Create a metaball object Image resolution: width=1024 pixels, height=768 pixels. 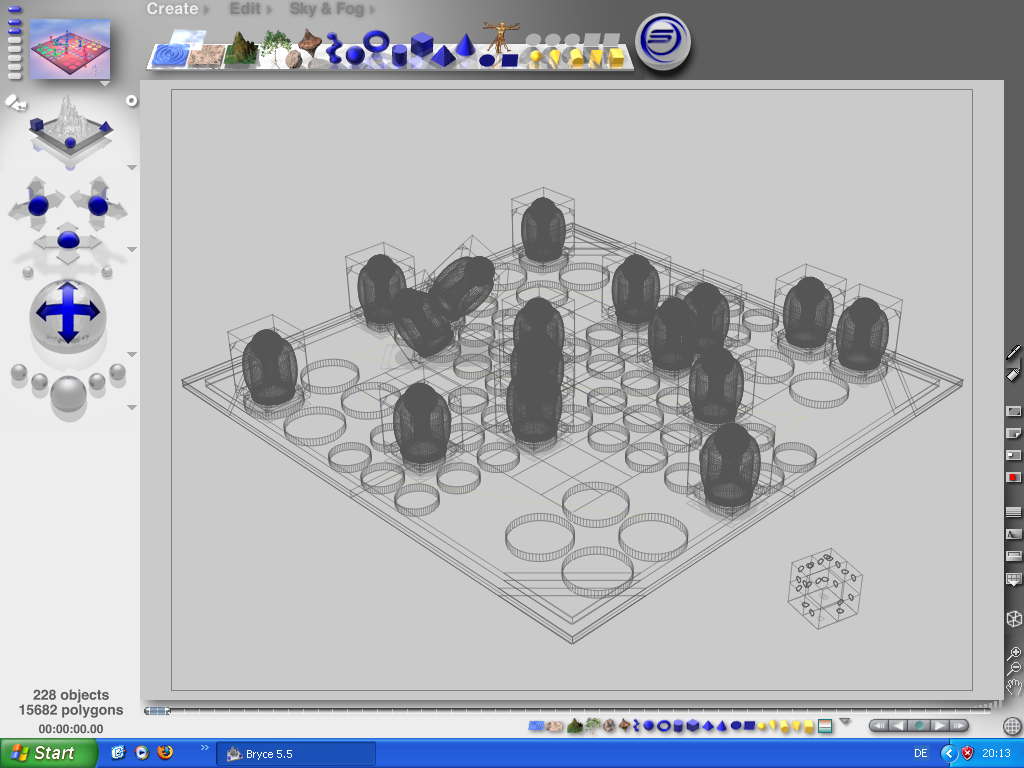(x=334, y=48)
